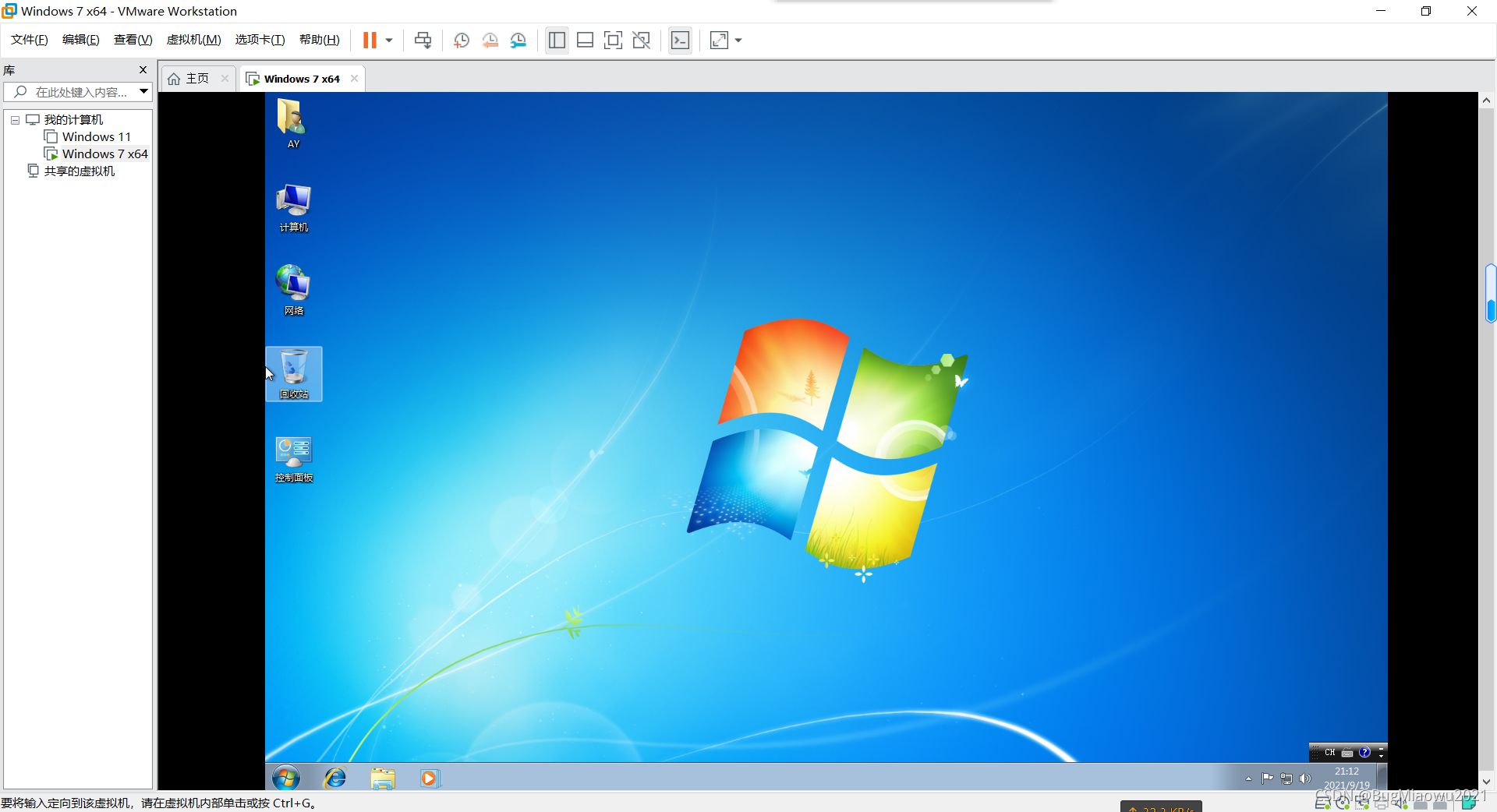Select the AY user folder desktop icon
This screenshot has width=1497, height=812.
(293, 123)
